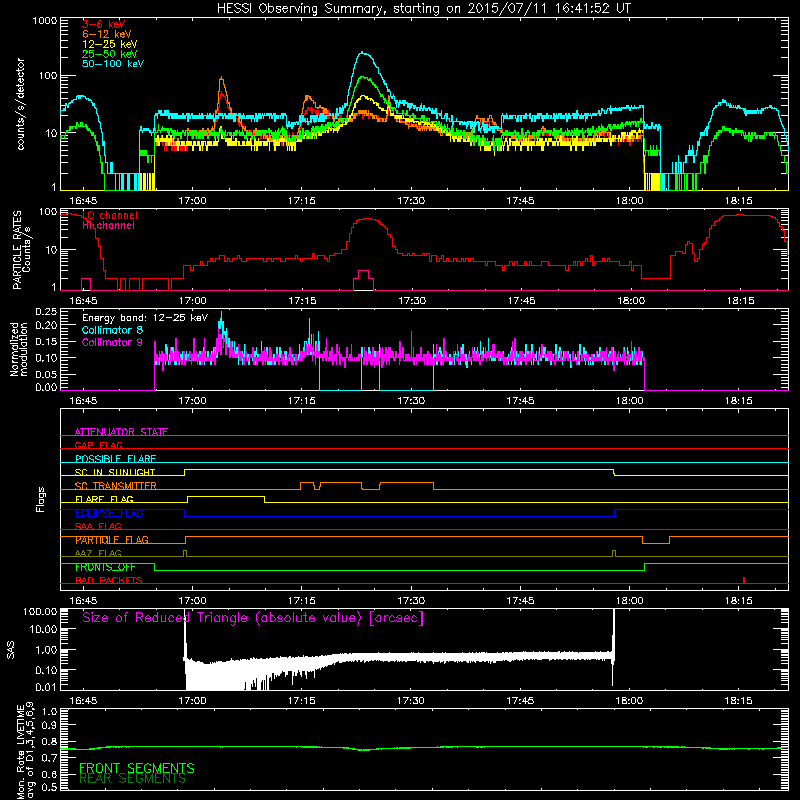Click the Mon. Rate LIVETIME axis label
The width and height of the screenshot is (800, 800).
tap(25, 749)
